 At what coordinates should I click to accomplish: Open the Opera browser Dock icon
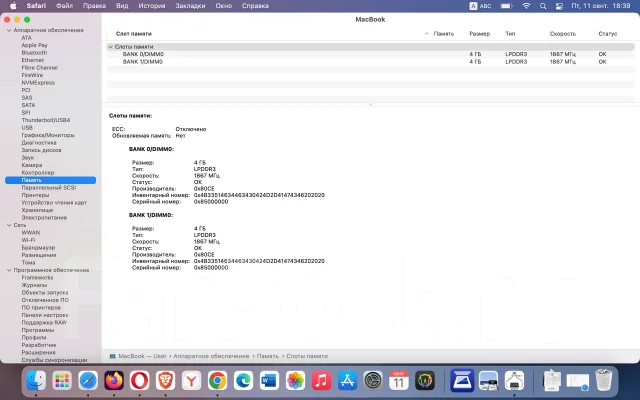(x=140, y=381)
